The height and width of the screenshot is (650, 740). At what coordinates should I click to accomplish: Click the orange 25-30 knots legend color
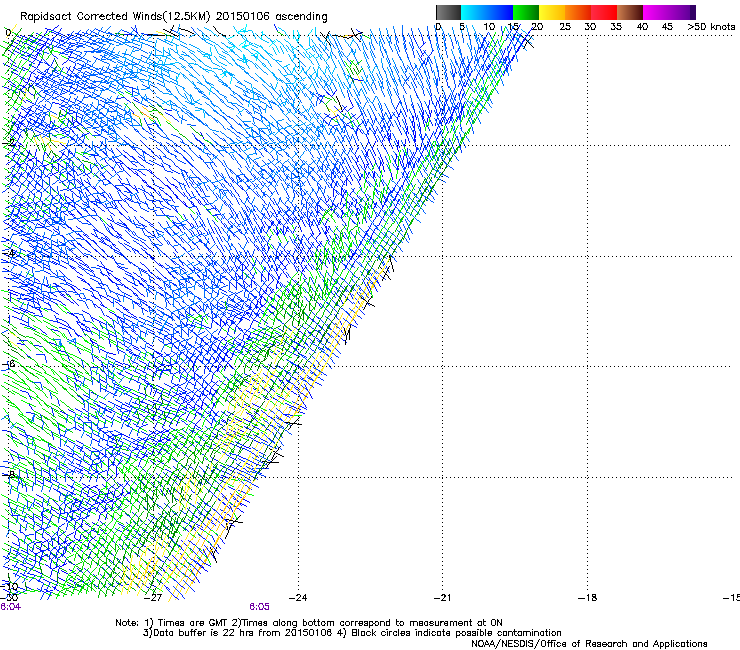[578, 12]
